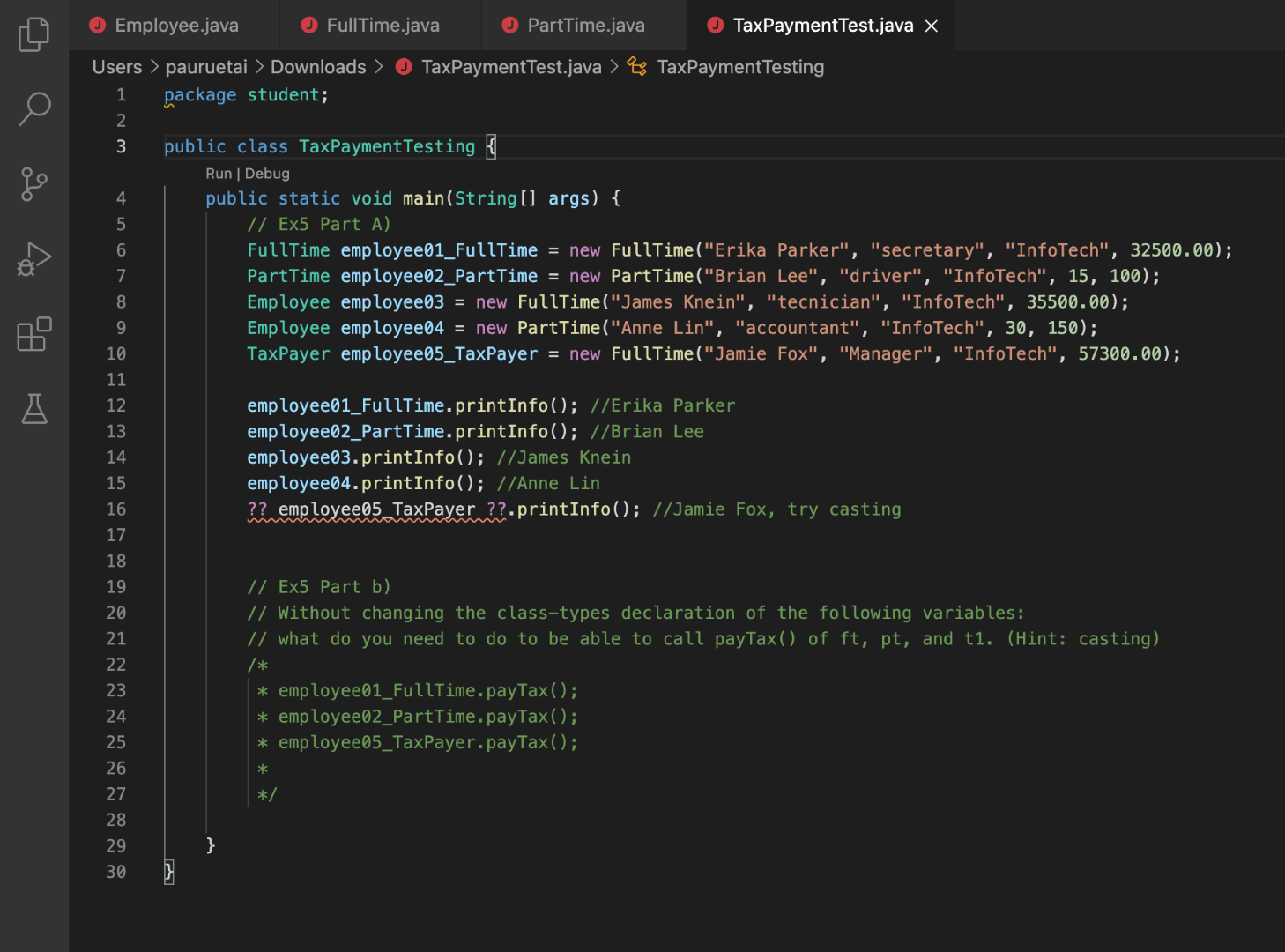
Task: Switch to the Employee.java tab
Action: coord(175,26)
